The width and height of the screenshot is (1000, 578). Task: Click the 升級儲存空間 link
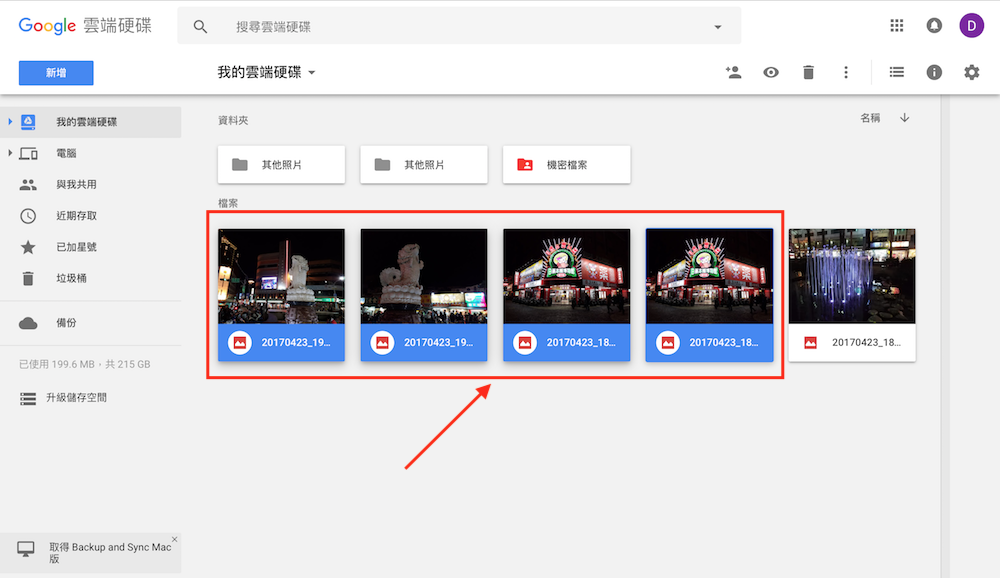[76, 397]
